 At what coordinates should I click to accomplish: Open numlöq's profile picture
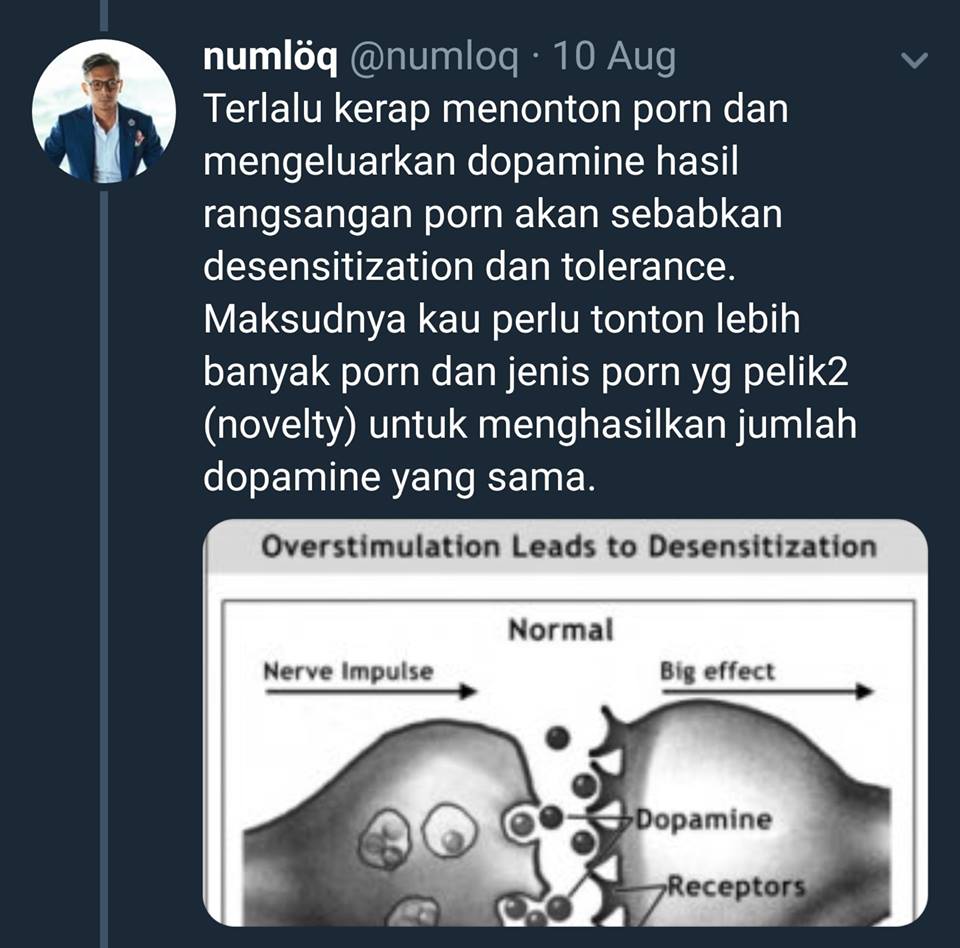(x=103, y=111)
